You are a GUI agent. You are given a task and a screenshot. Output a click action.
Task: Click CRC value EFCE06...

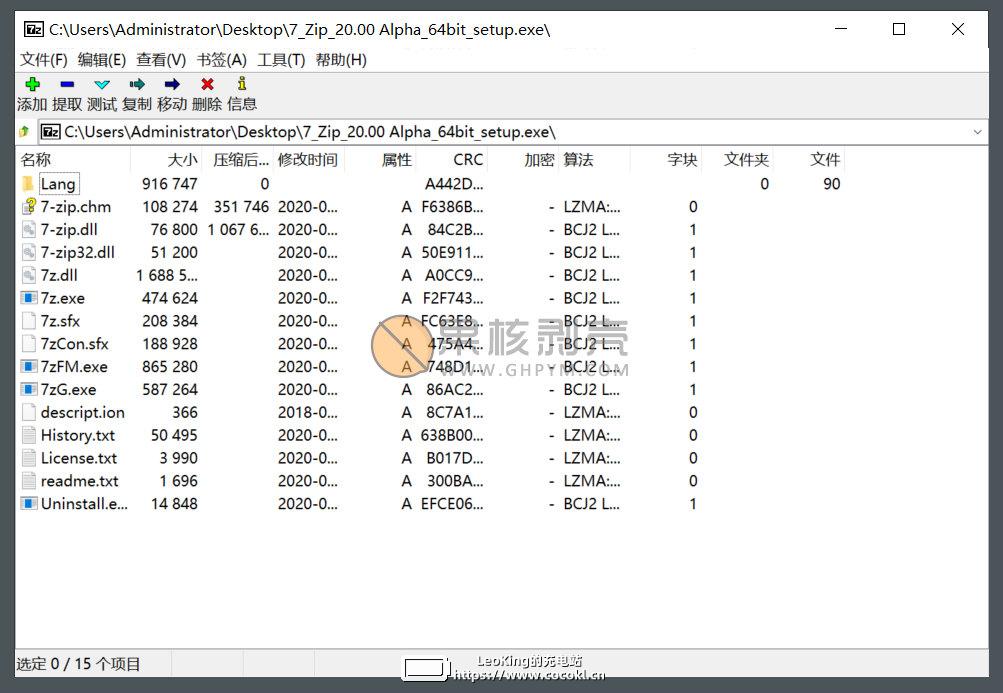[452, 504]
